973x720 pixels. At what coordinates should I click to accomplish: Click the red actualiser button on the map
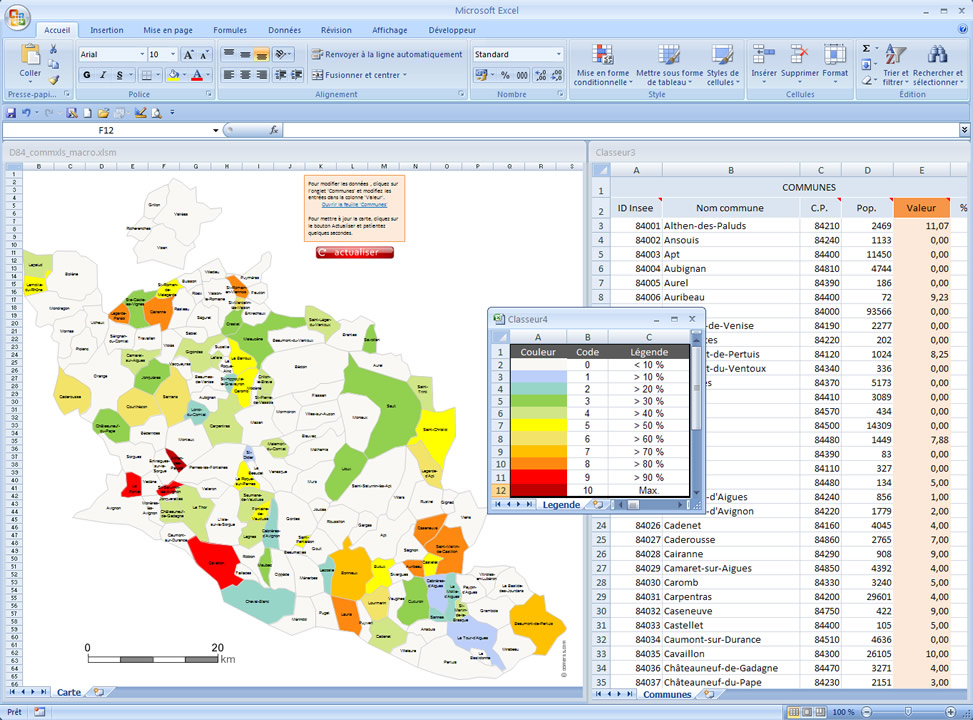[x=355, y=253]
